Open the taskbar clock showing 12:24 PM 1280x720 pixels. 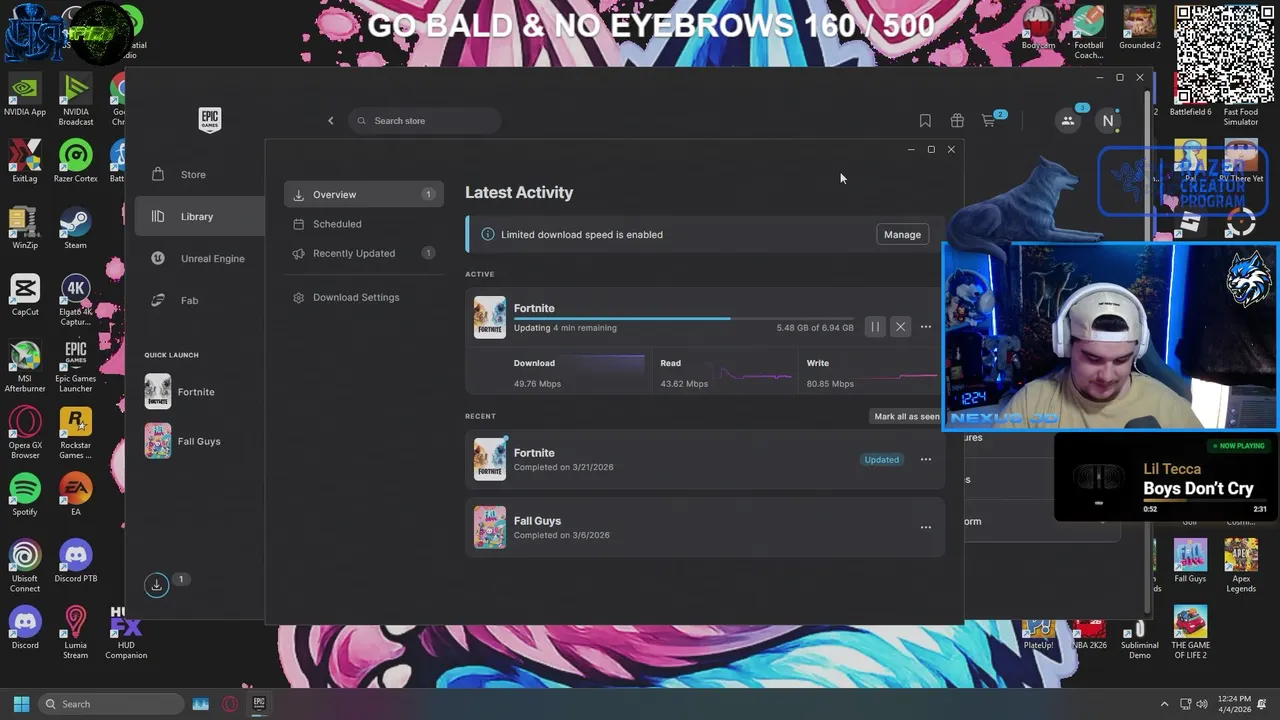(x=1234, y=704)
